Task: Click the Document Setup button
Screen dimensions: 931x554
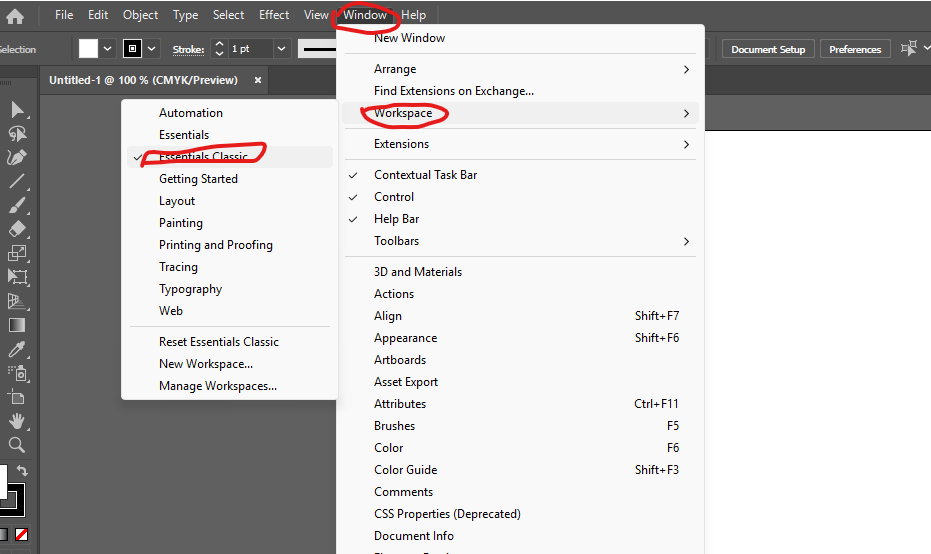Action: point(768,49)
